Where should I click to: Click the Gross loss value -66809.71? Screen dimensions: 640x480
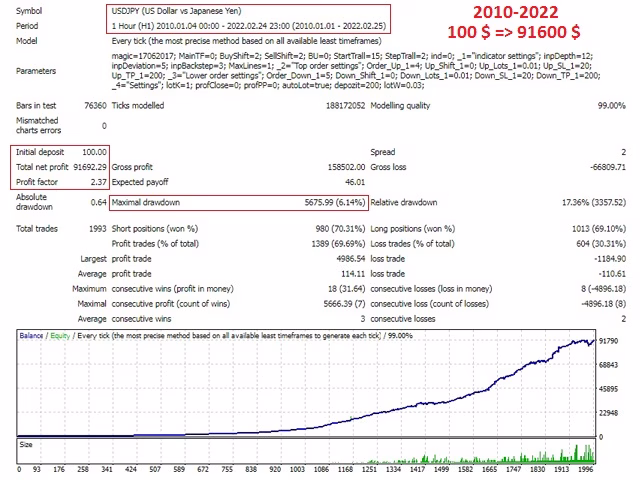coord(608,167)
